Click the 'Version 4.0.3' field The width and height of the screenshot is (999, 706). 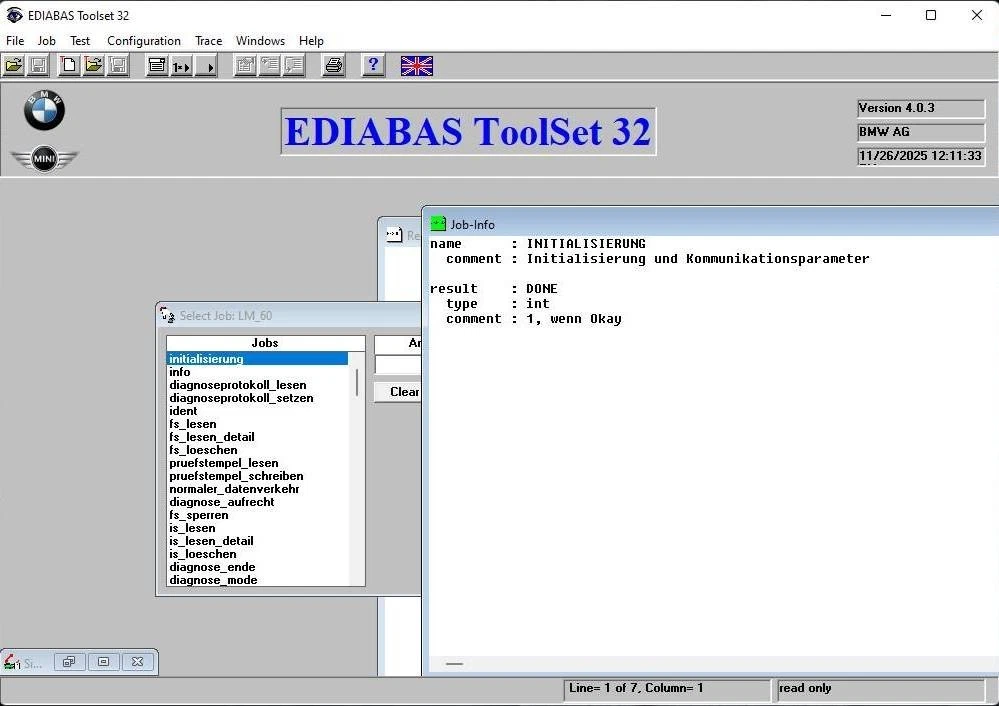click(x=921, y=108)
